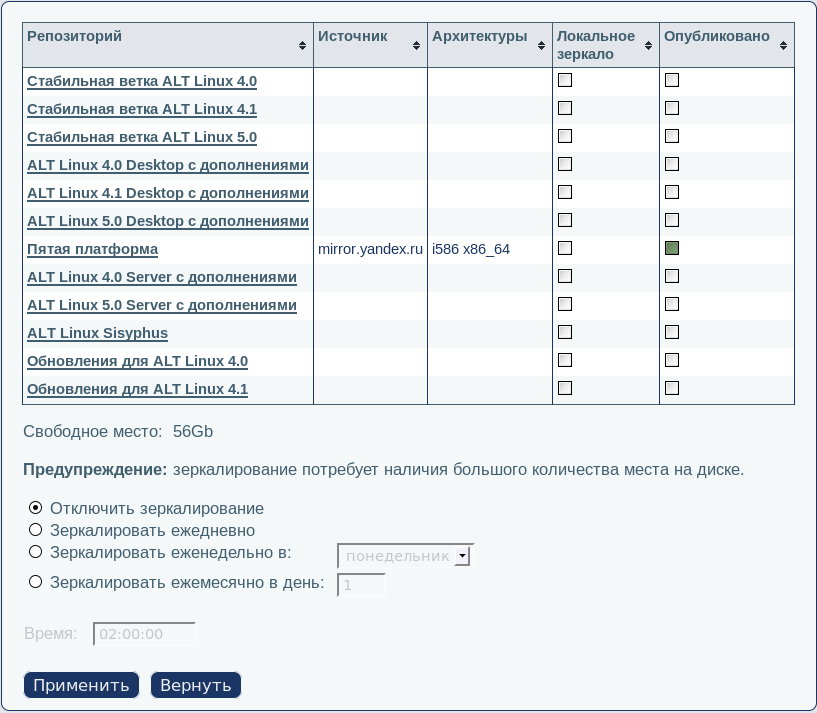
Task: Sort by Источник column arrow icon
Action: pos(416,46)
